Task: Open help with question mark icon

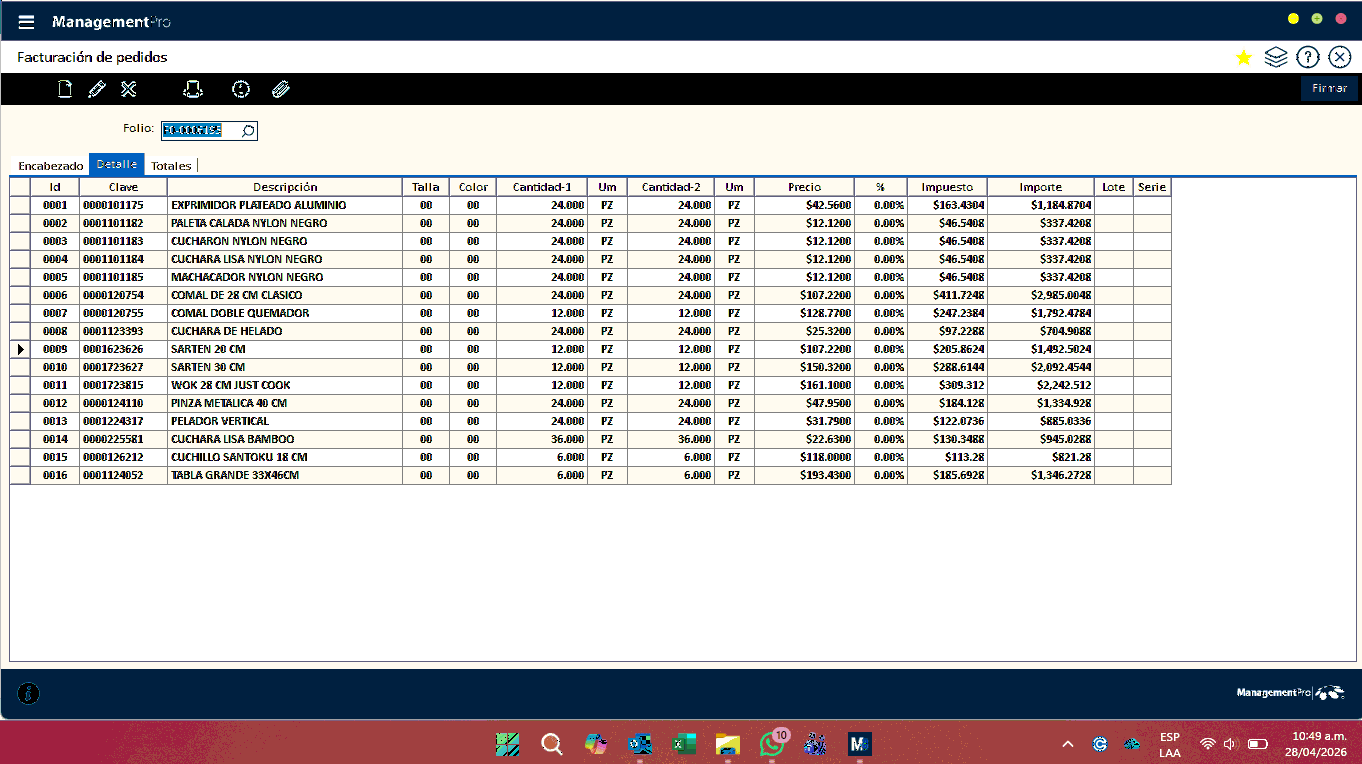Action: tap(1307, 58)
